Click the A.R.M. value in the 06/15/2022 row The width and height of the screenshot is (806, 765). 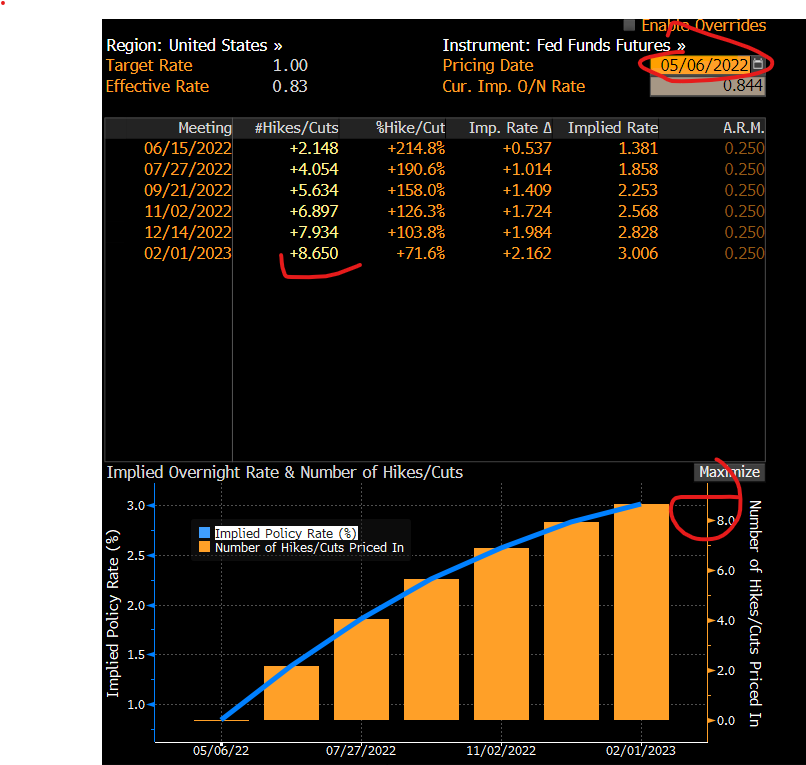coord(744,149)
